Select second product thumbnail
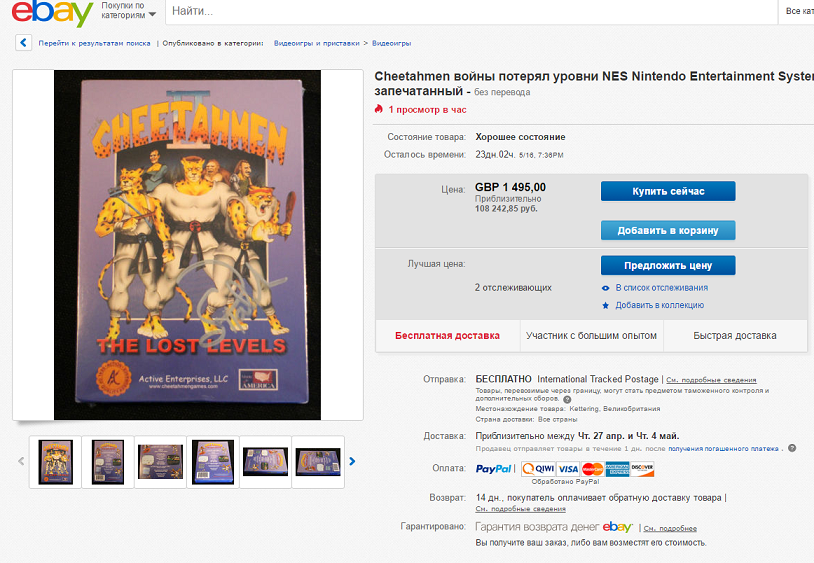Screen dimensions: 814x563 coord(108,462)
